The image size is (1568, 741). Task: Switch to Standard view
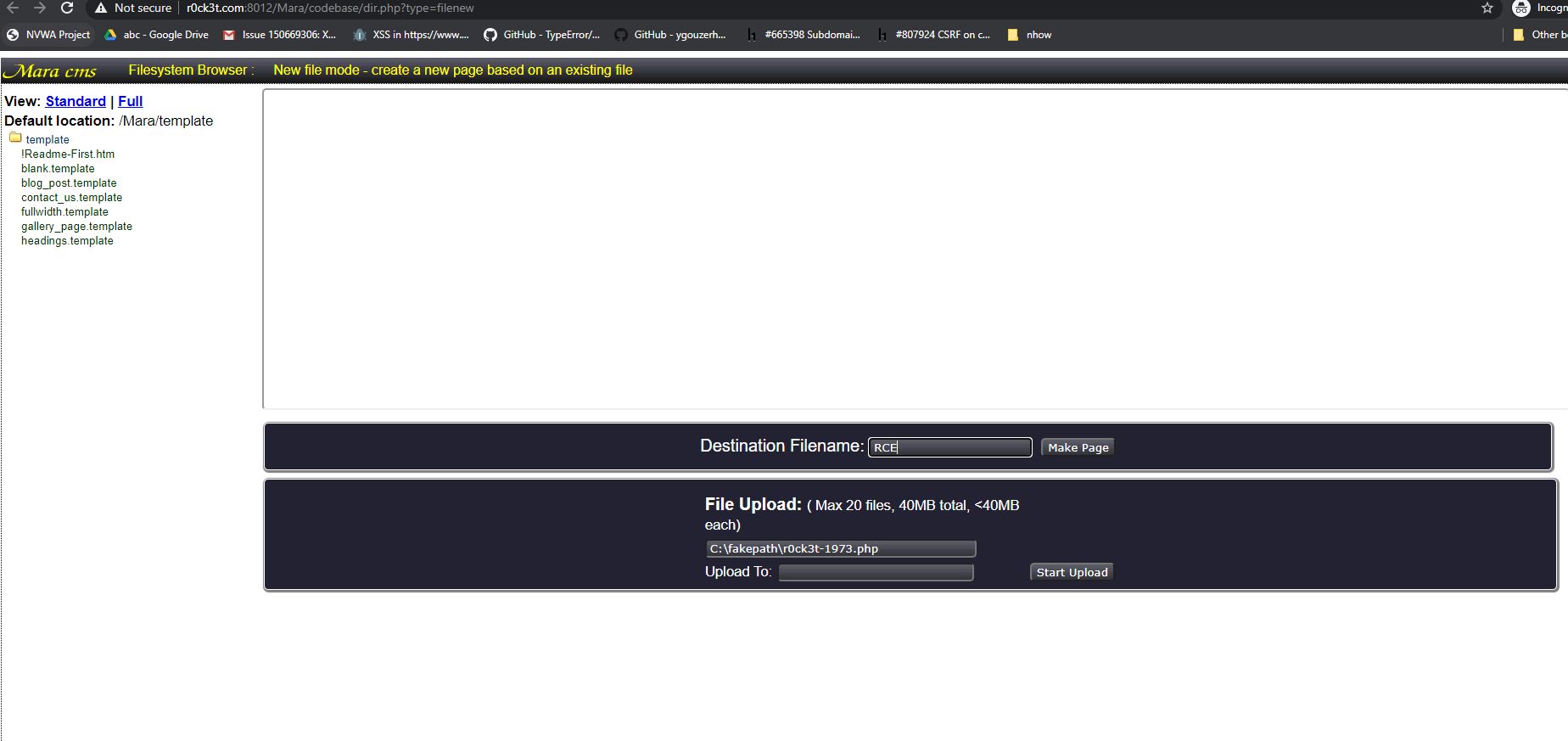76,101
